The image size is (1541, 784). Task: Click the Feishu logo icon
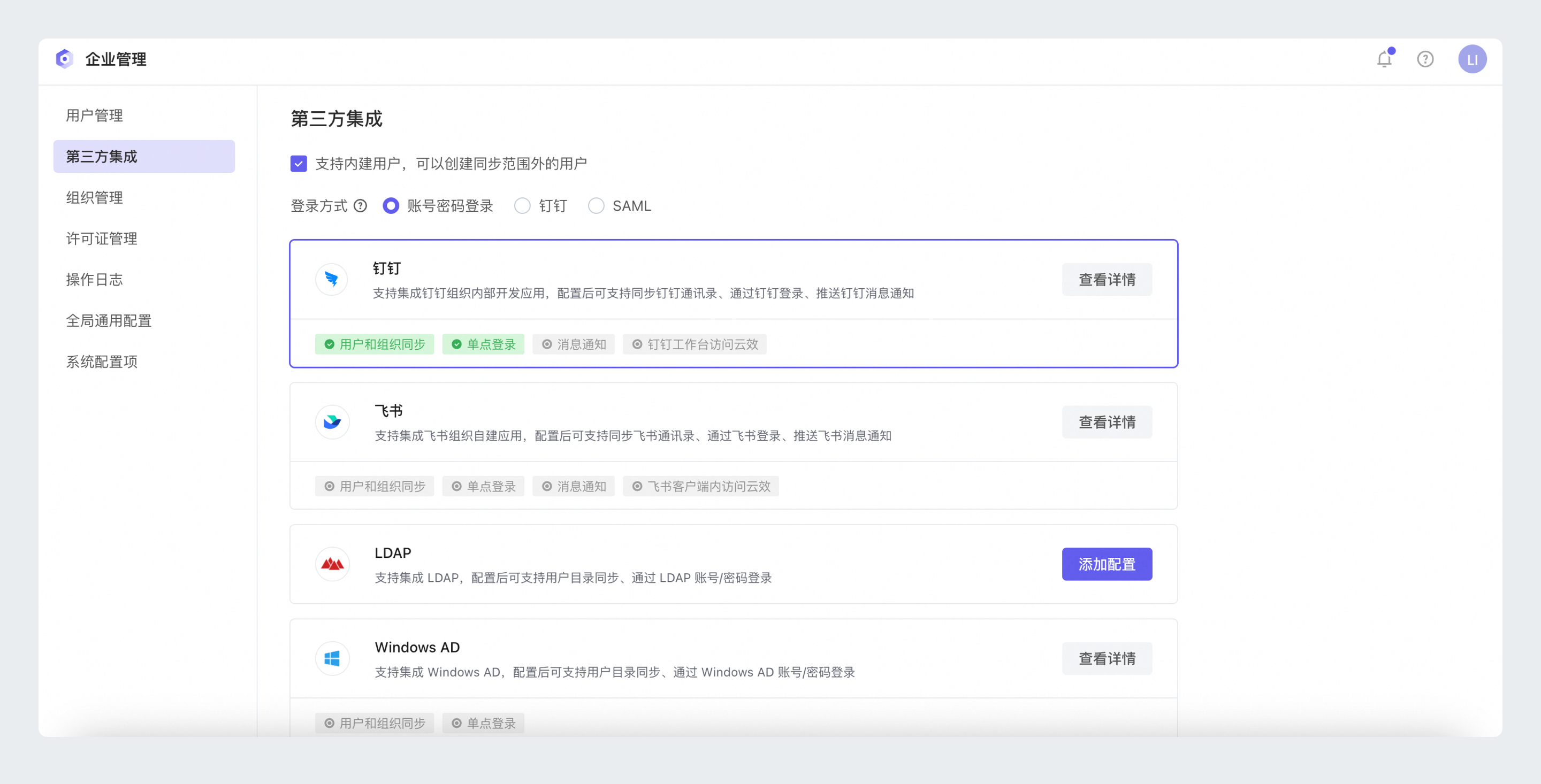[332, 421]
